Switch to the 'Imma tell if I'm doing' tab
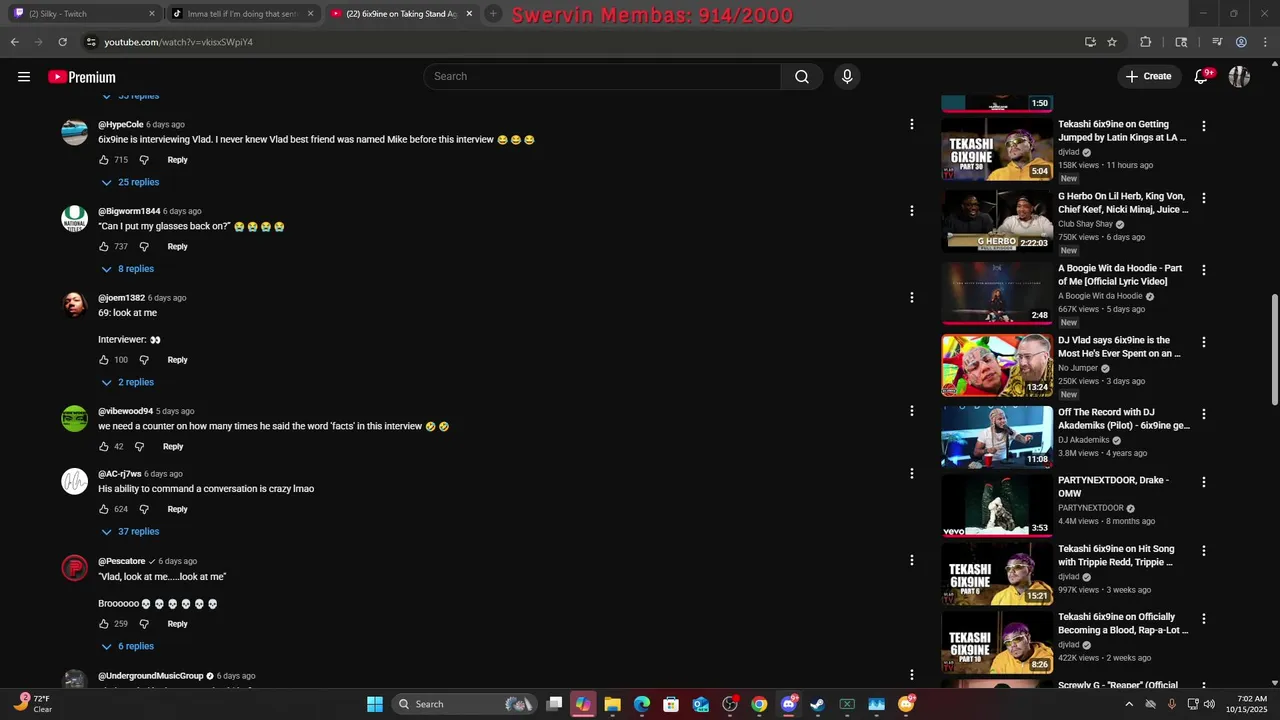 tap(244, 14)
